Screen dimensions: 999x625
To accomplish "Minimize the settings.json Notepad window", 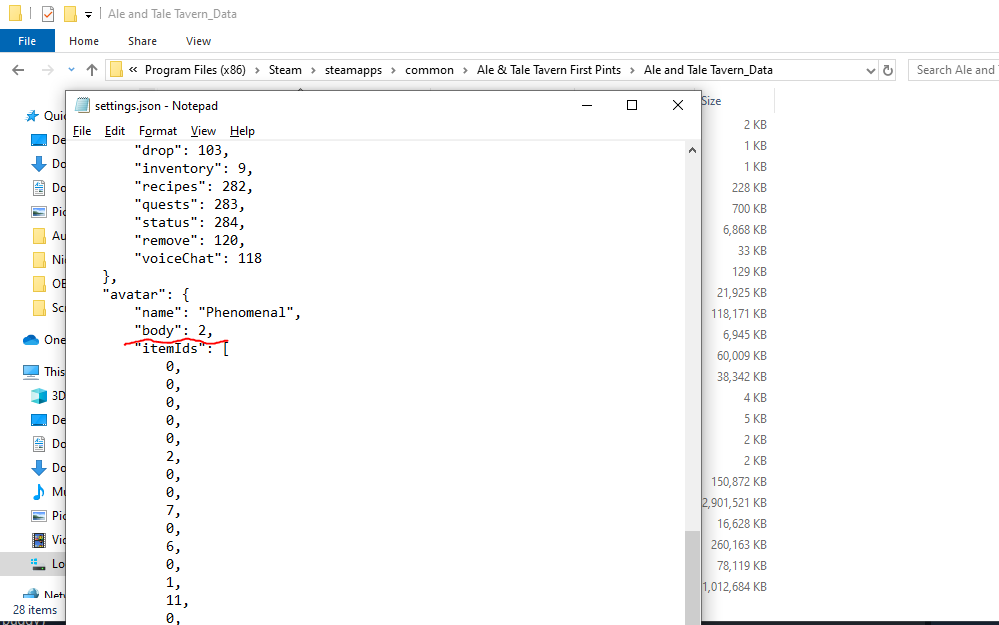I will click(587, 105).
